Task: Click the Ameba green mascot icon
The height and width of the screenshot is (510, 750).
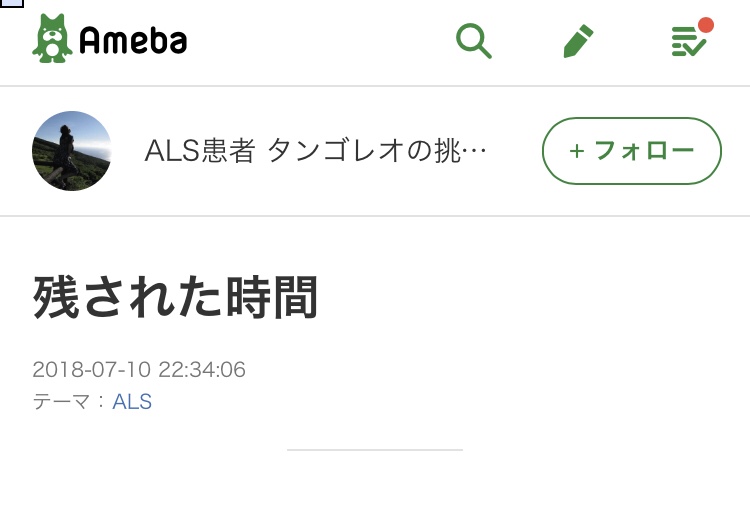Action: coord(50,40)
